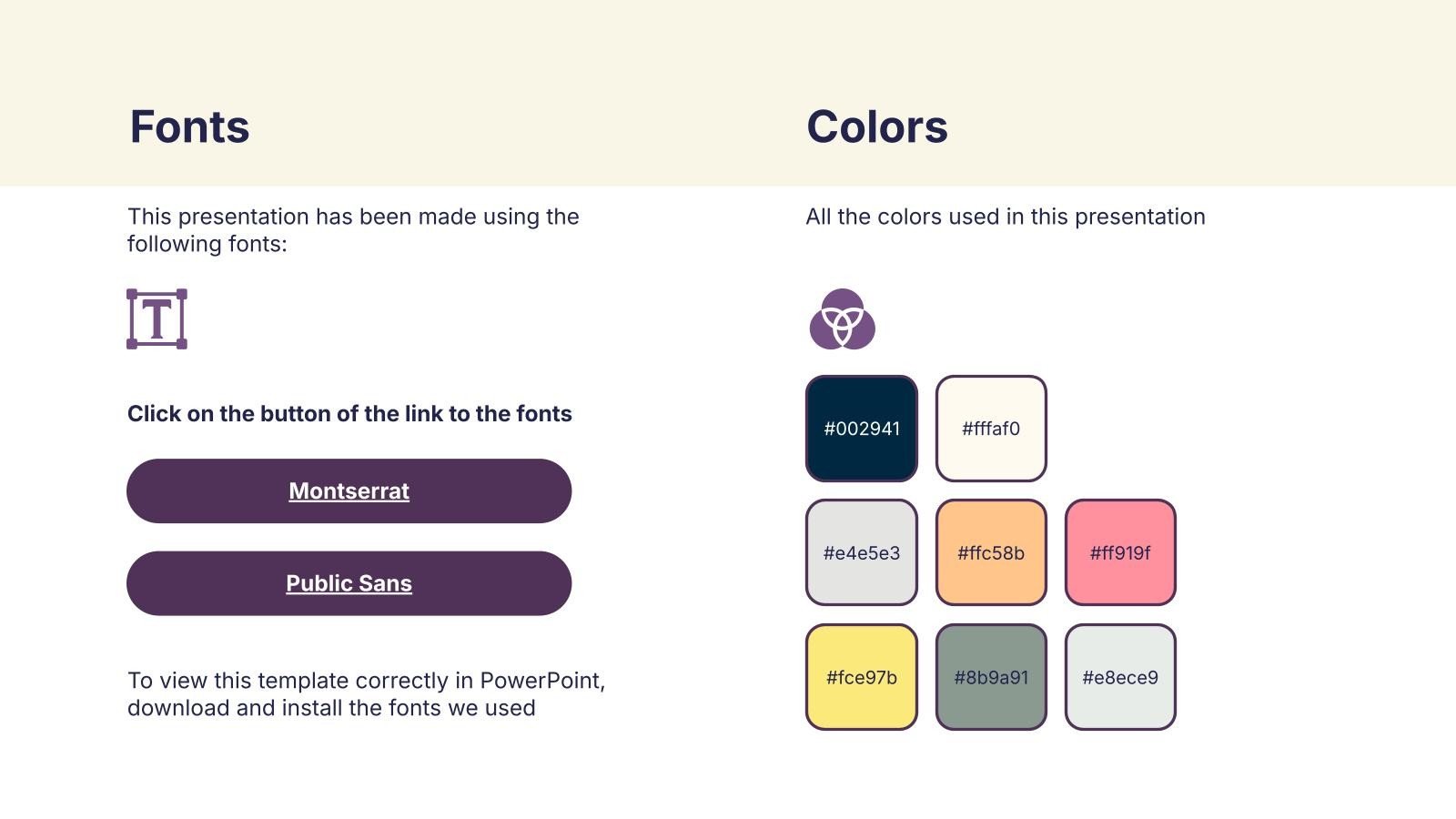This screenshot has height=819, width=1456.
Task: Click the Fonts heading
Action: point(189,126)
